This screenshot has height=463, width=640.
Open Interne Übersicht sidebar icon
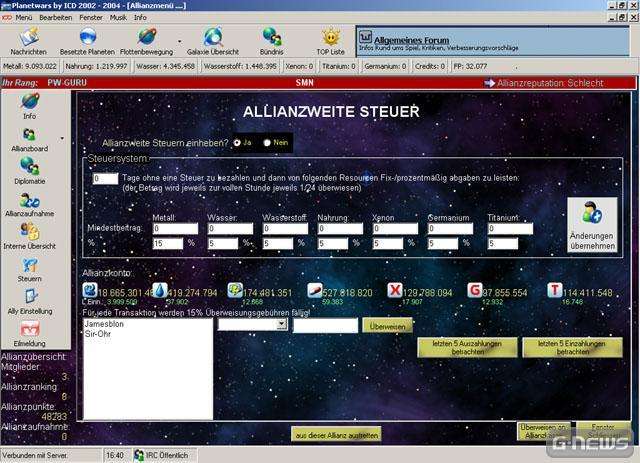[29, 232]
